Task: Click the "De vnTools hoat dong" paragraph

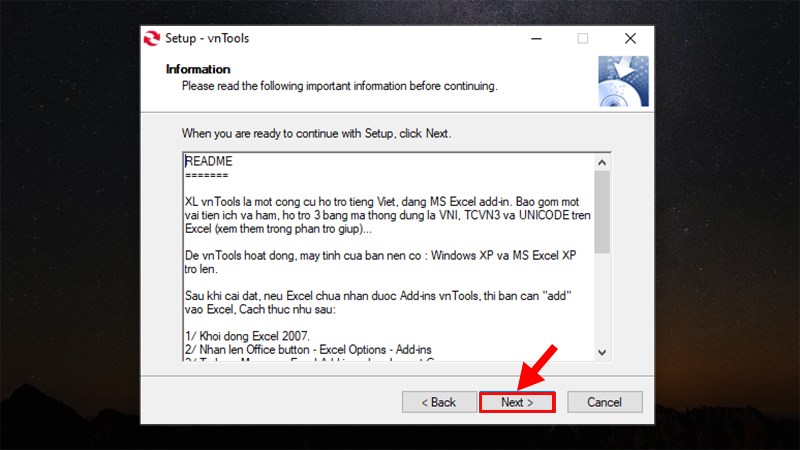Action: pos(380,262)
